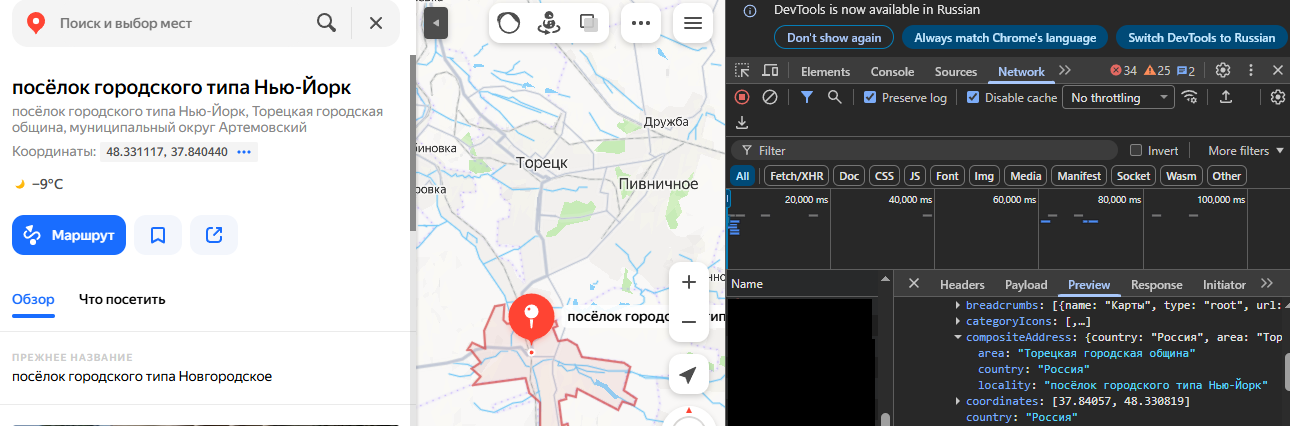
Task: Click 'Always match Chrome's language' button
Action: point(1005,38)
